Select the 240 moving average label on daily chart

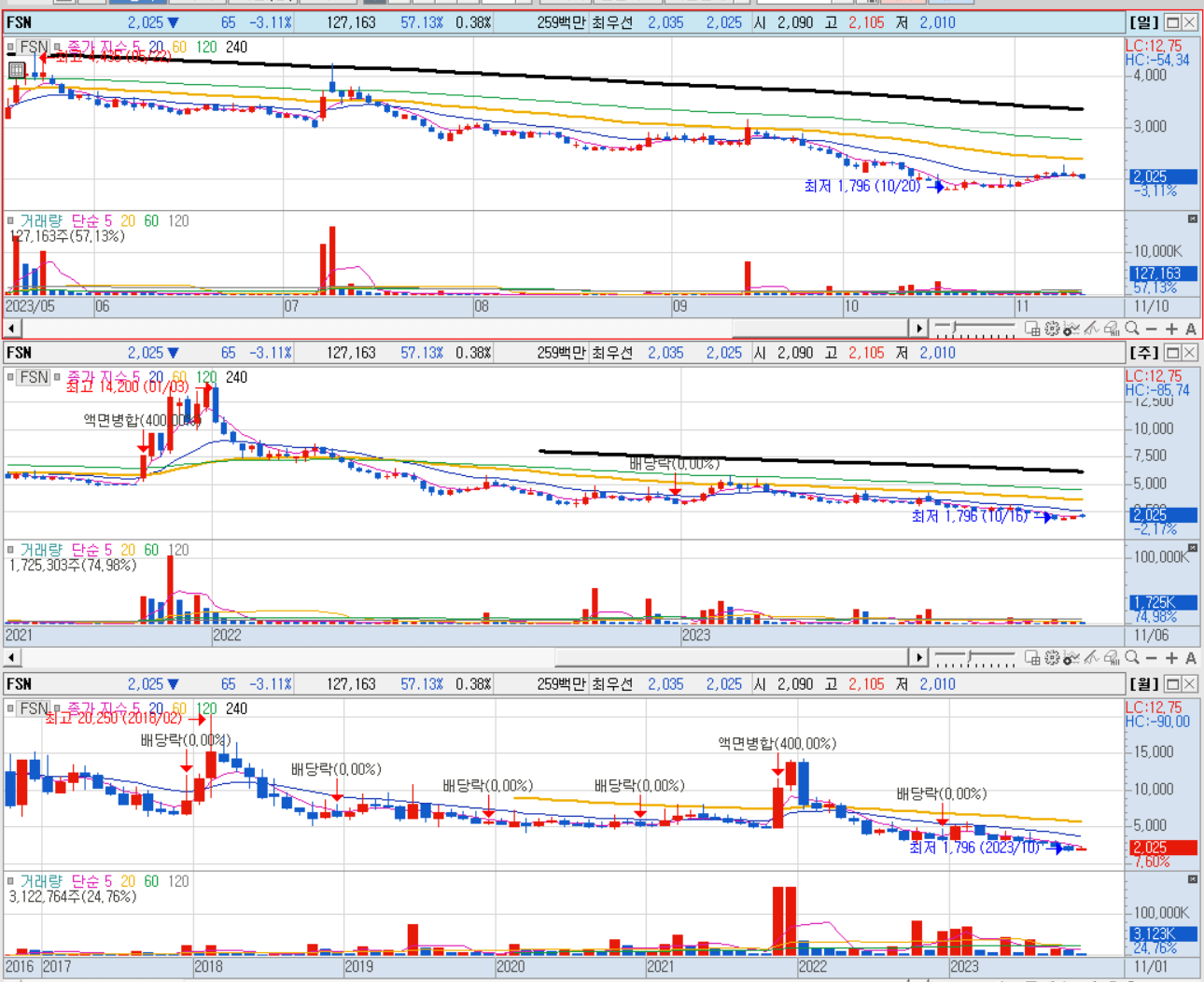(236, 47)
